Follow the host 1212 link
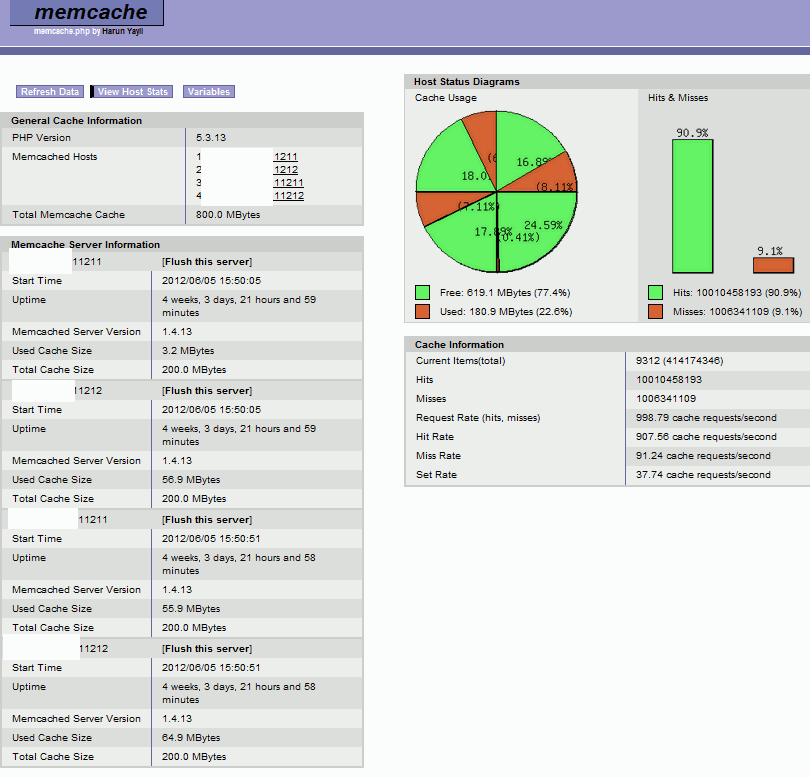This screenshot has width=810, height=777. [284, 170]
